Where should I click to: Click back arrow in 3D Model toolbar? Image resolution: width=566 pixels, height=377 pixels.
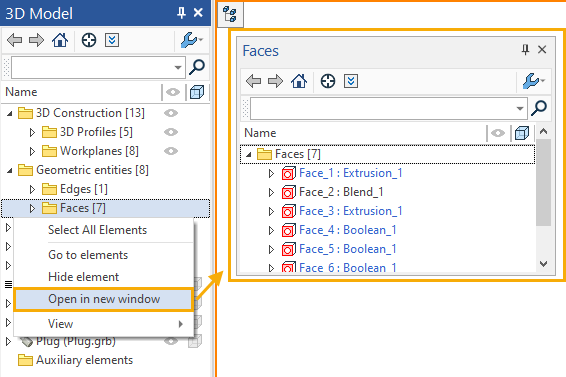coord(14,40)
